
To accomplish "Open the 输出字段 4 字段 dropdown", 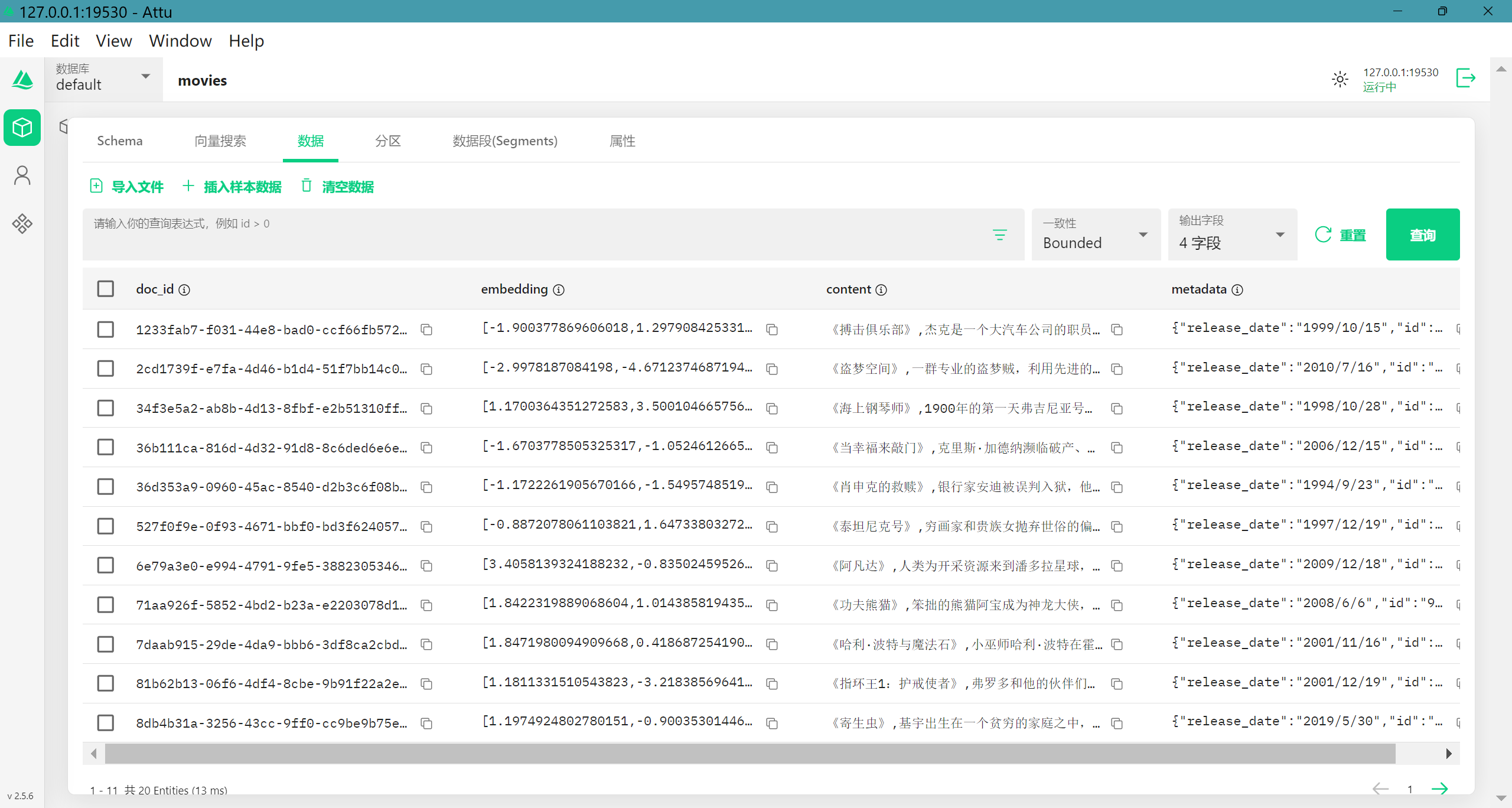I will coord(1231,235).
